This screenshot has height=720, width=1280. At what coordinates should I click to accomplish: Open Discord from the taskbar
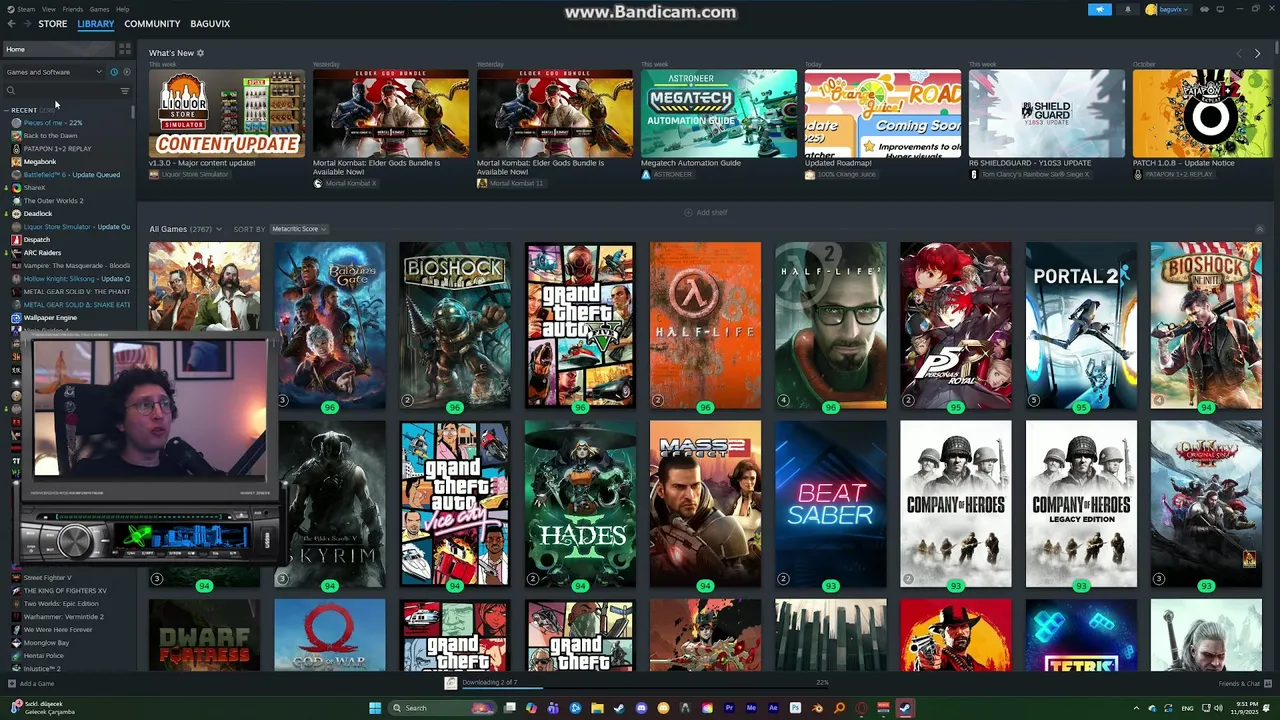641,708
